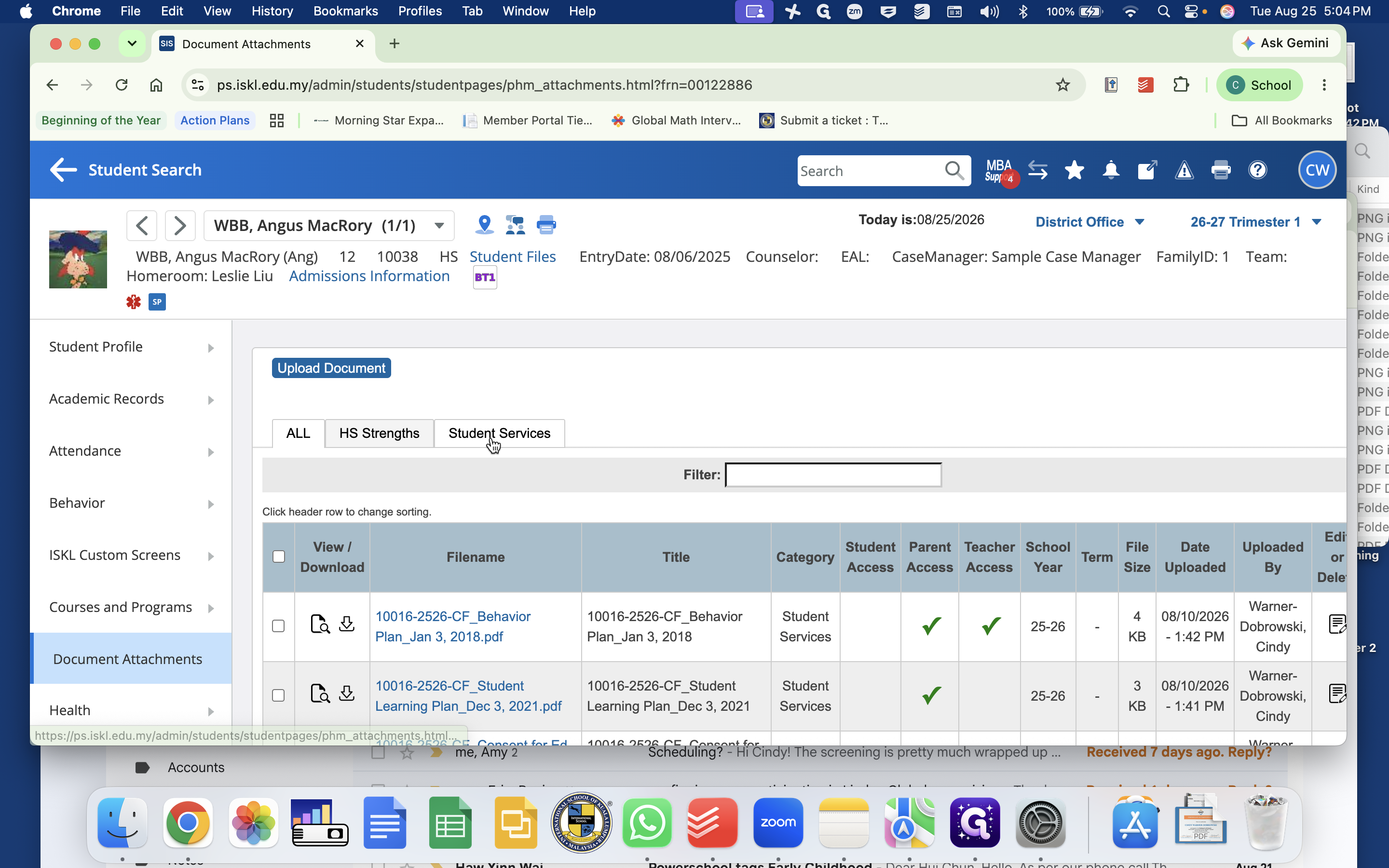This screenshot has width=1389, height=868.
Task: Expand Courses and Programs menu
Action: tap(132, 608)
